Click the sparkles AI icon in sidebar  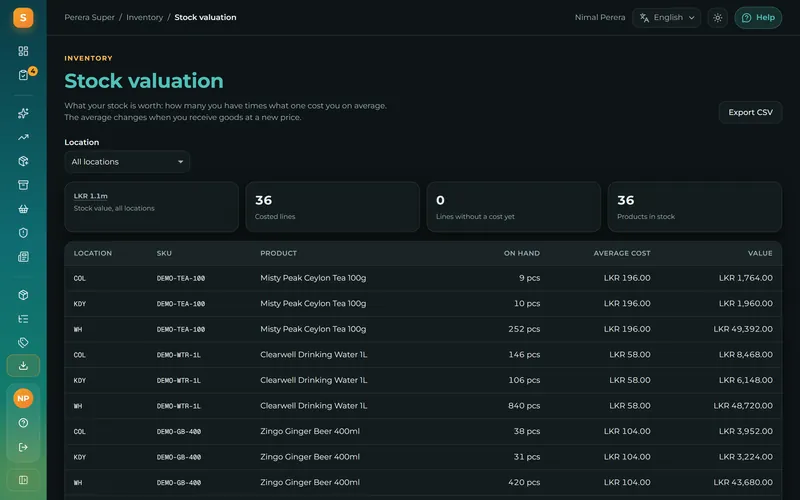[x=23, y=113]
